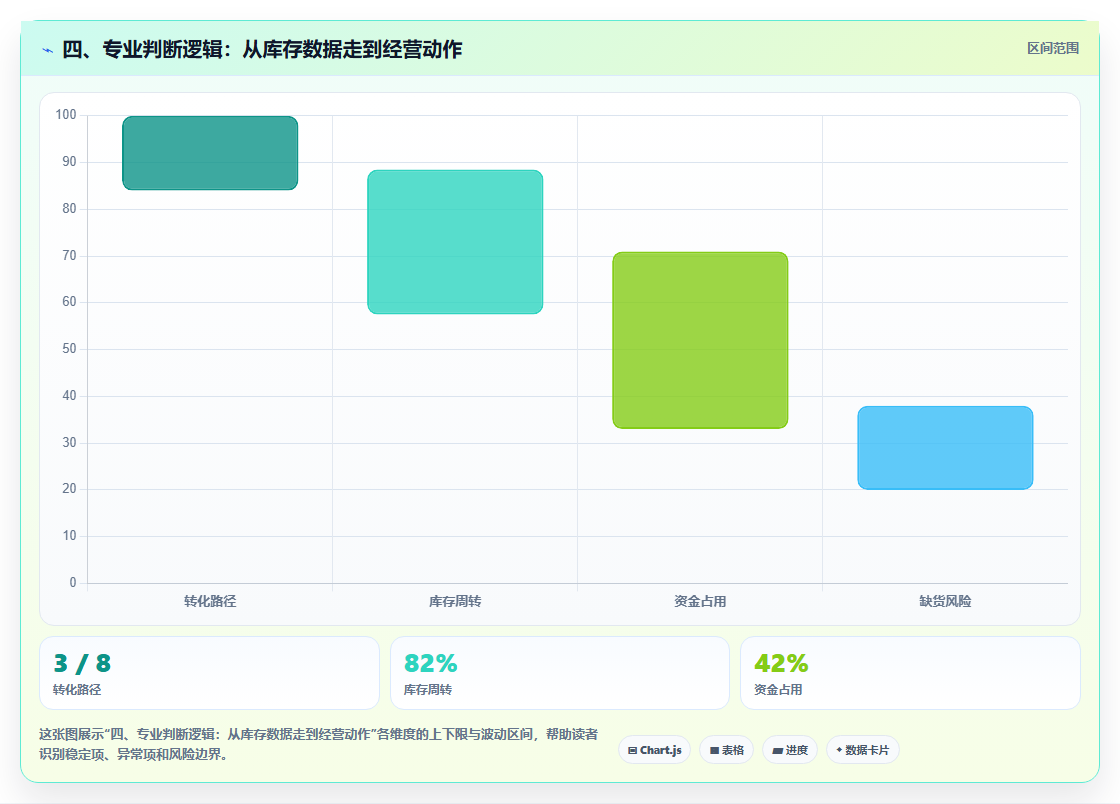Click the 进度 tag chip
Image resolution: width=1120 pixels, height=804 pixels.
tap(790, 750)
